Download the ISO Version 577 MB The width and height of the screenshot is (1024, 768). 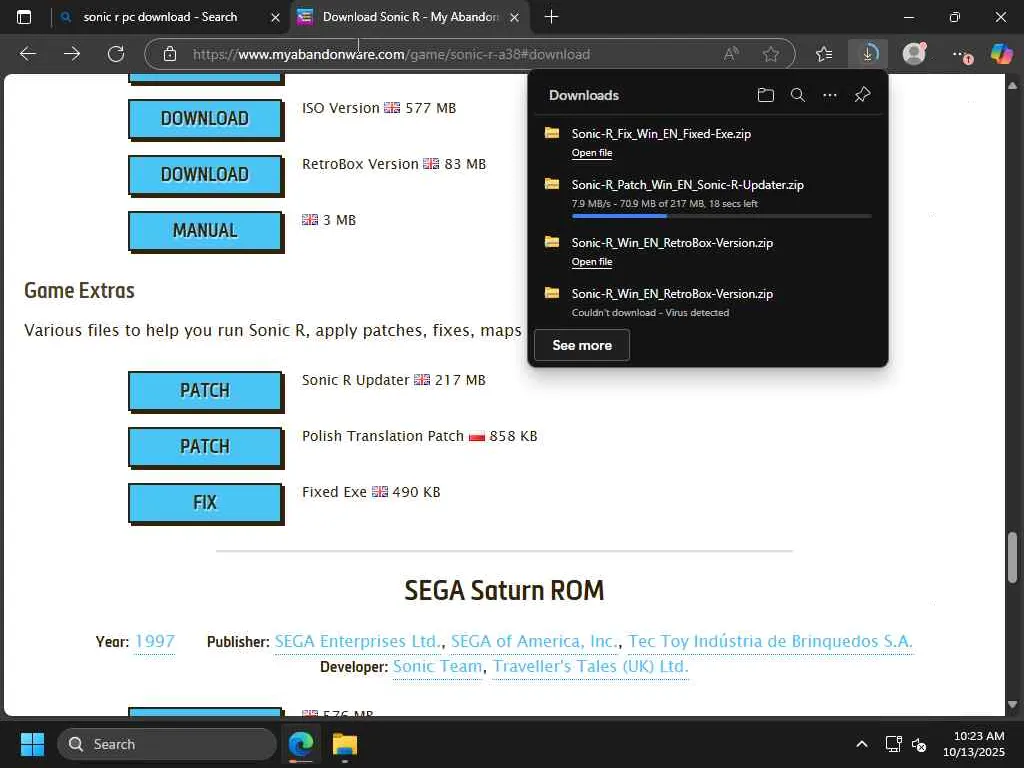point(205,119)
